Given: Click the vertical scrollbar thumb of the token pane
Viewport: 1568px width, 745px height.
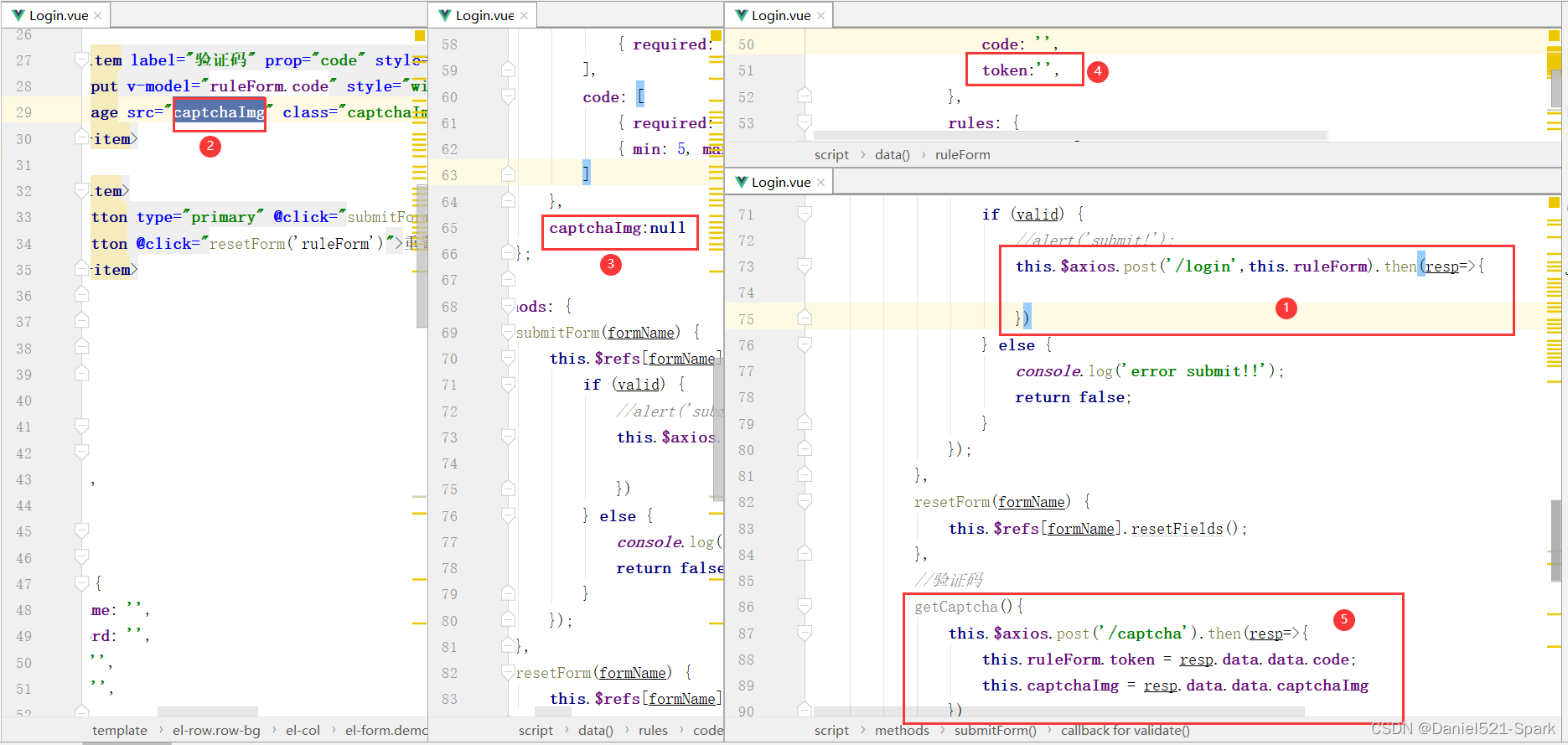Looking at the screenshot, I should point(1556,88).
